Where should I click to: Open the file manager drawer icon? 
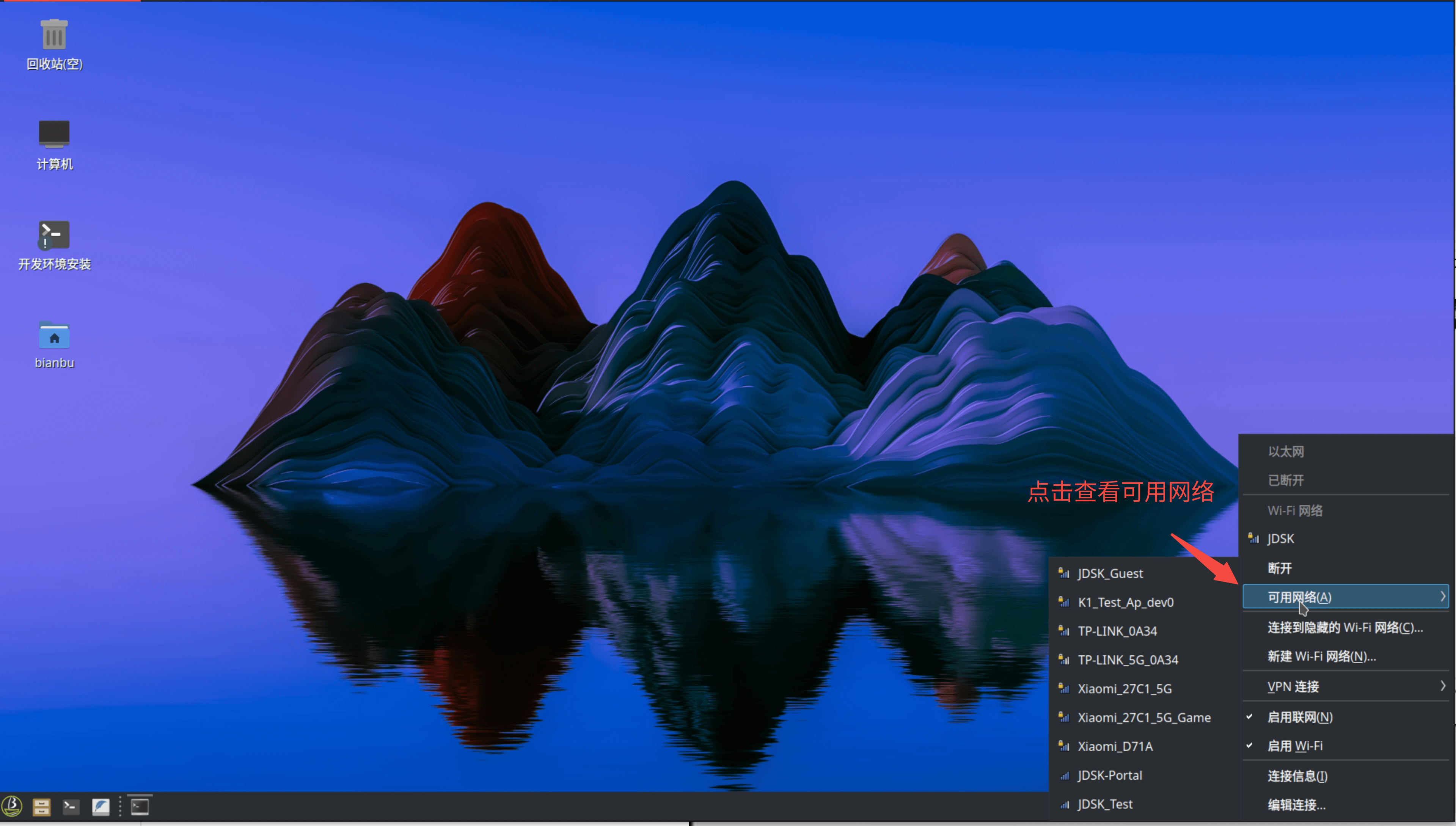point(41,806)
